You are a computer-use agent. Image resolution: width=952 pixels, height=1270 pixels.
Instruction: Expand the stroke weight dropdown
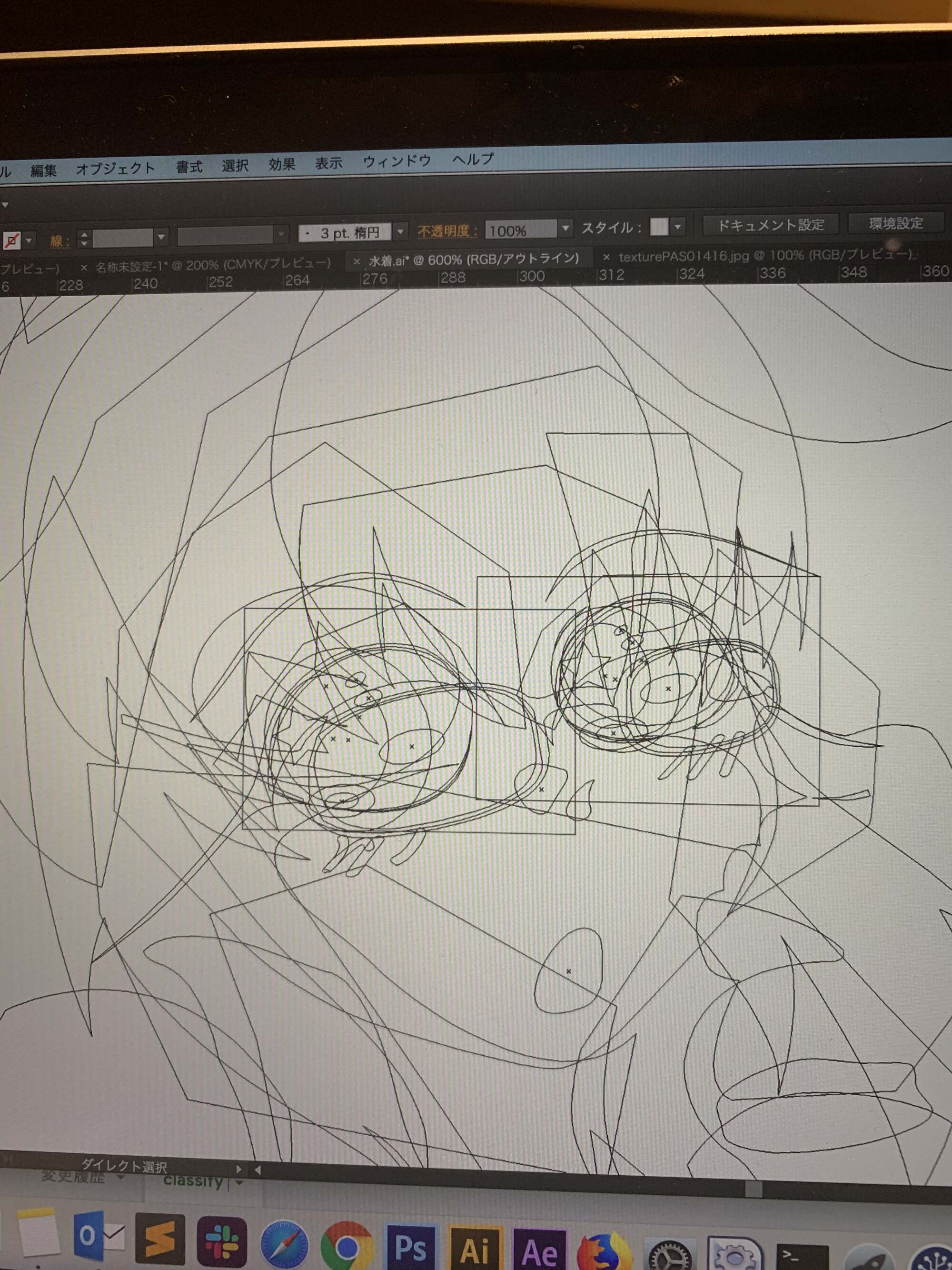pyautogui.click(x=161, y=237)
